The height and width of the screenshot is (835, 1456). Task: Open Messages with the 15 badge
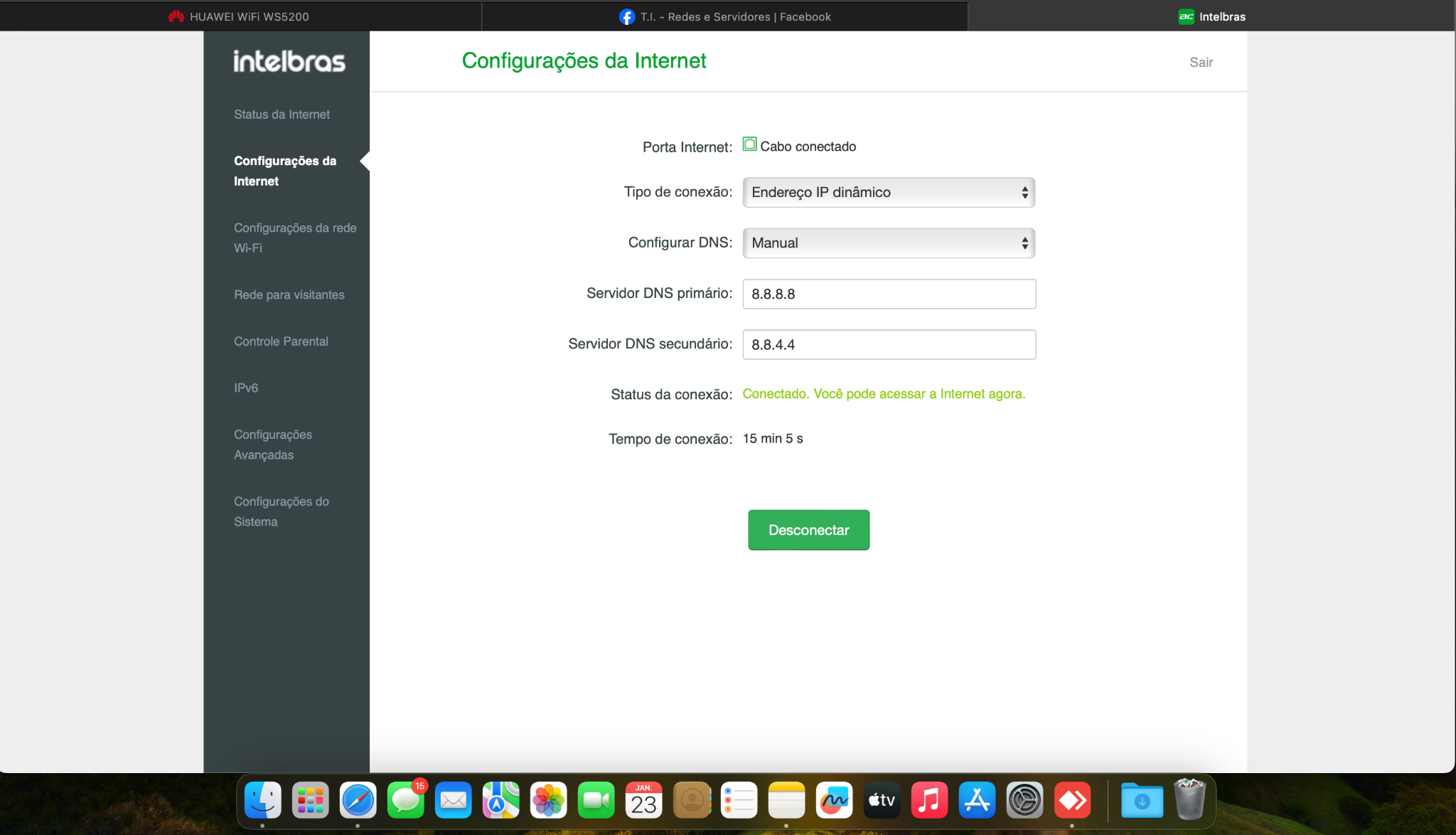click(406, 800)
